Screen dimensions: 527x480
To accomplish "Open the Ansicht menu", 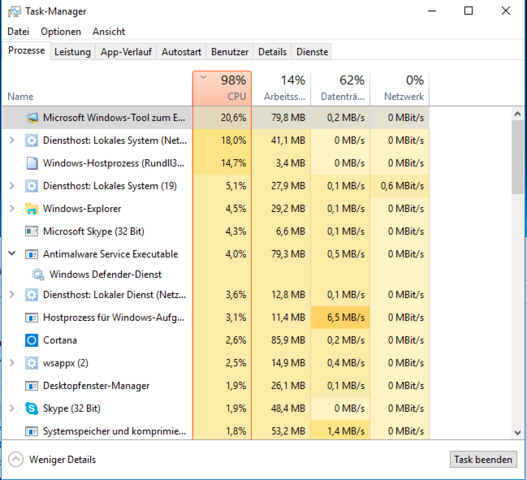I will [x=109, y=32].
